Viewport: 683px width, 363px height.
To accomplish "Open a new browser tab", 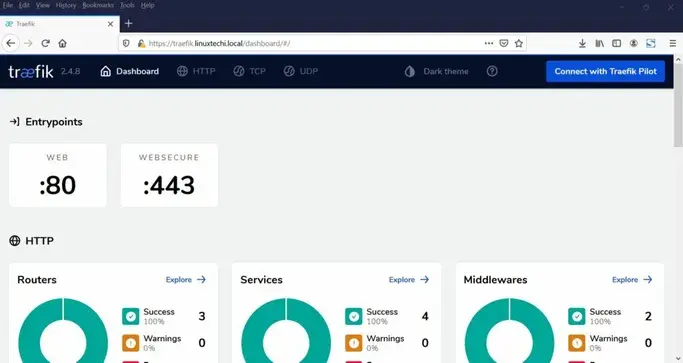I will point(128,24).
